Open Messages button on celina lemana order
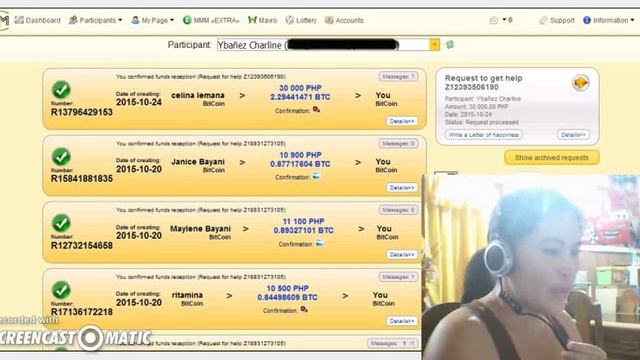The height and width of the screenshot is (360, 640). [398, 76]
